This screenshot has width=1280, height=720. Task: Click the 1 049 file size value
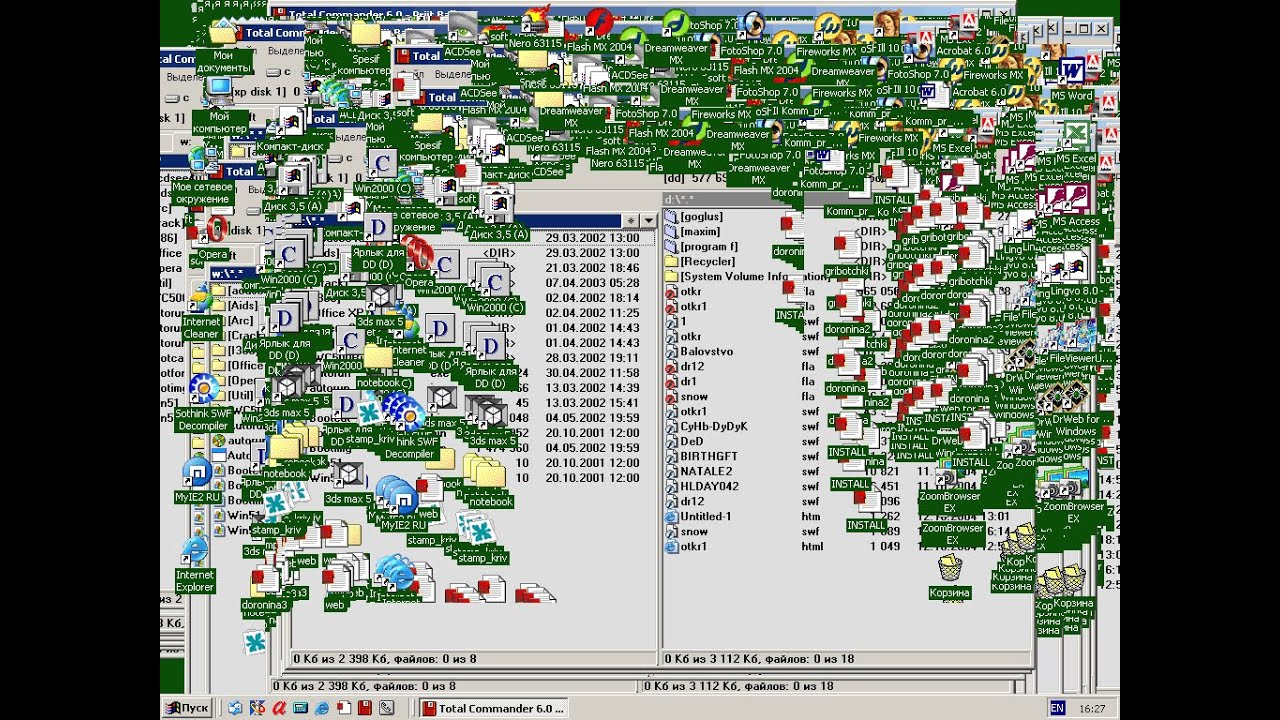(883, 547)
